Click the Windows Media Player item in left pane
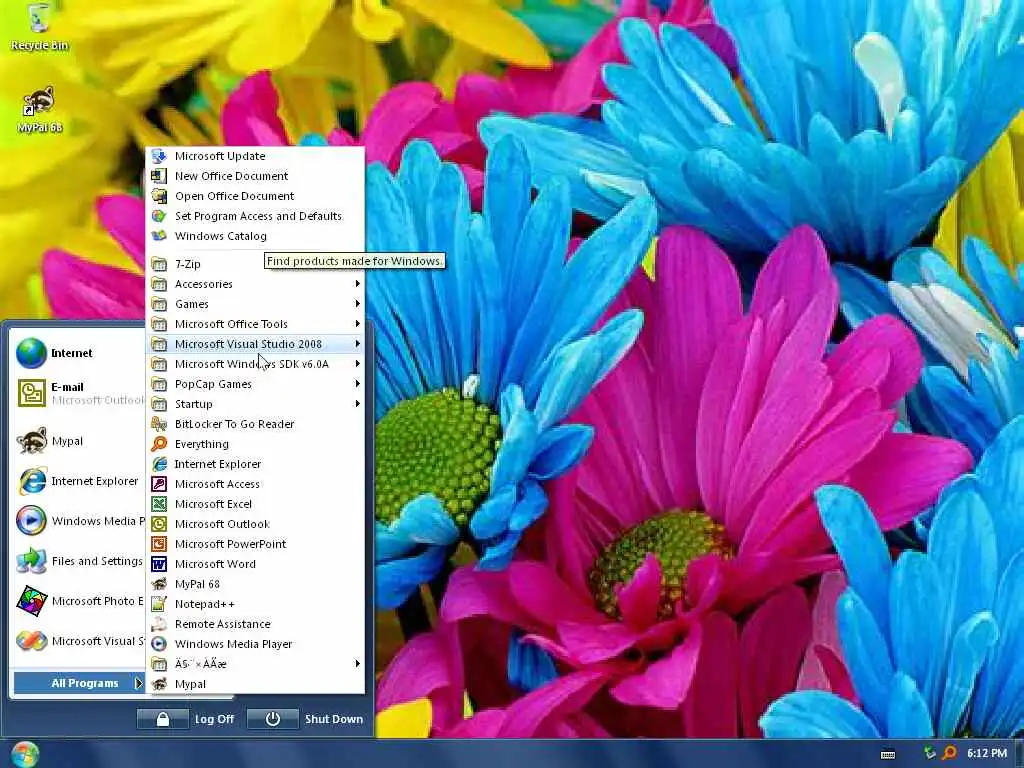Screen dimensions: 1024x768 click(79, 521)
